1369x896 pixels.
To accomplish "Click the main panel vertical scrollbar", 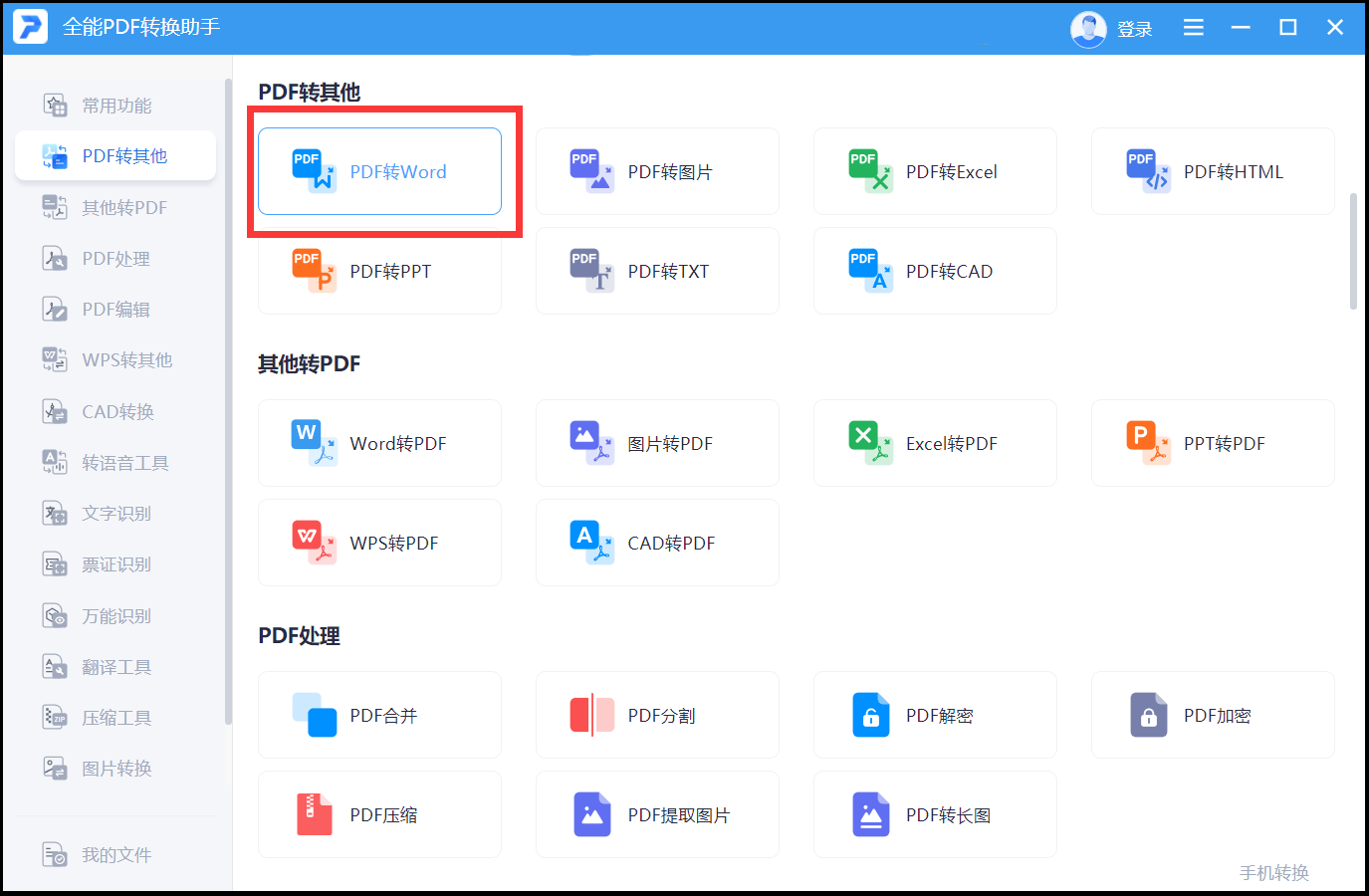I will (x=1353, y=251).
